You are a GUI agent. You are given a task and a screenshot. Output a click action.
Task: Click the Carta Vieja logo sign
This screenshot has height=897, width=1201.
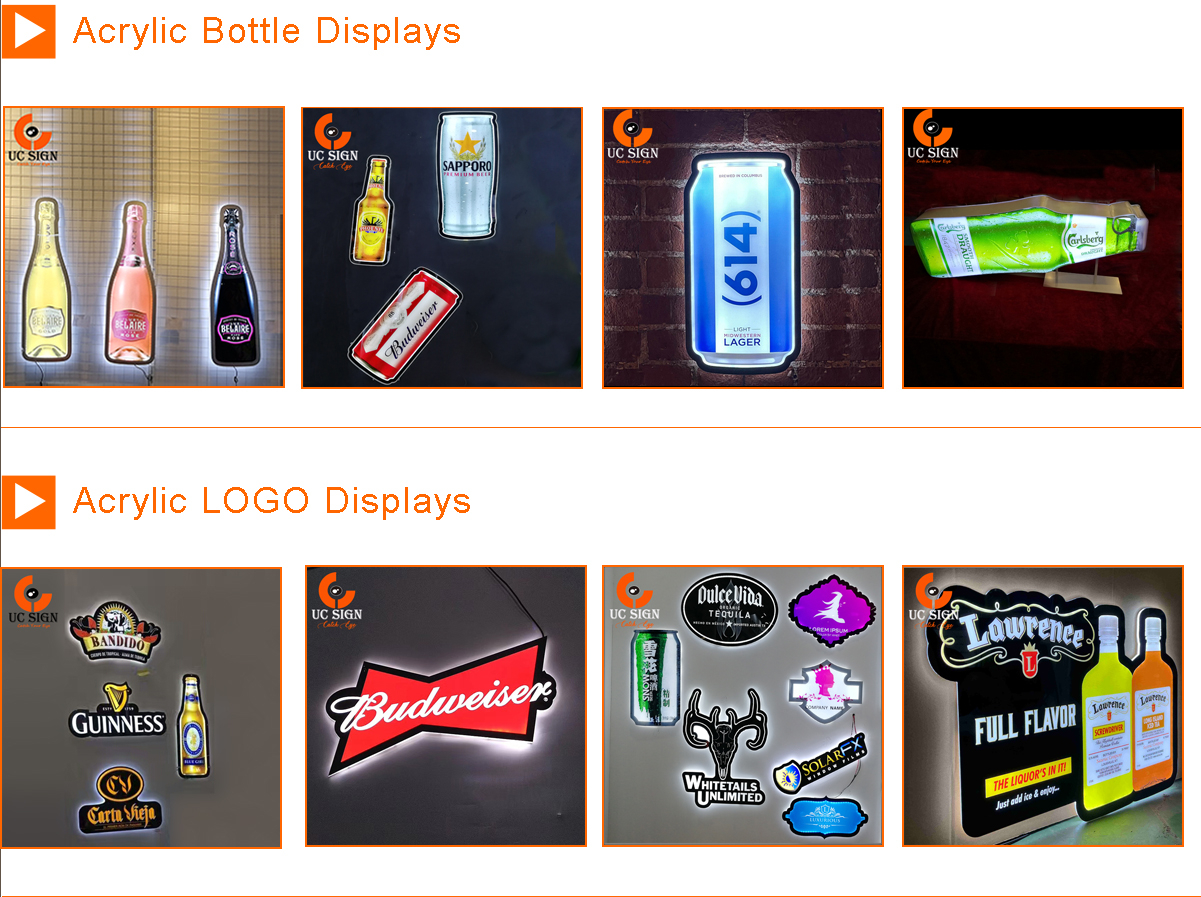pyautogui.click(x=122, y=799)
